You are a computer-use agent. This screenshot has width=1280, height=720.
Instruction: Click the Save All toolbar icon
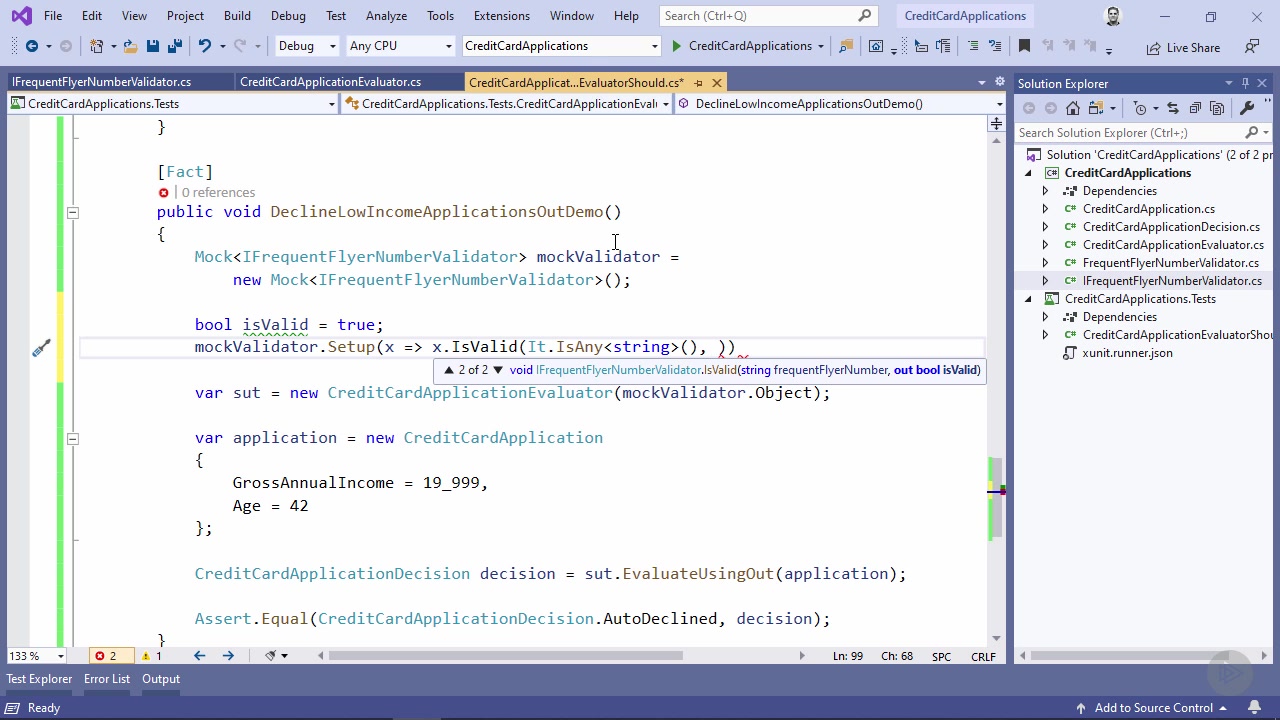174,46
